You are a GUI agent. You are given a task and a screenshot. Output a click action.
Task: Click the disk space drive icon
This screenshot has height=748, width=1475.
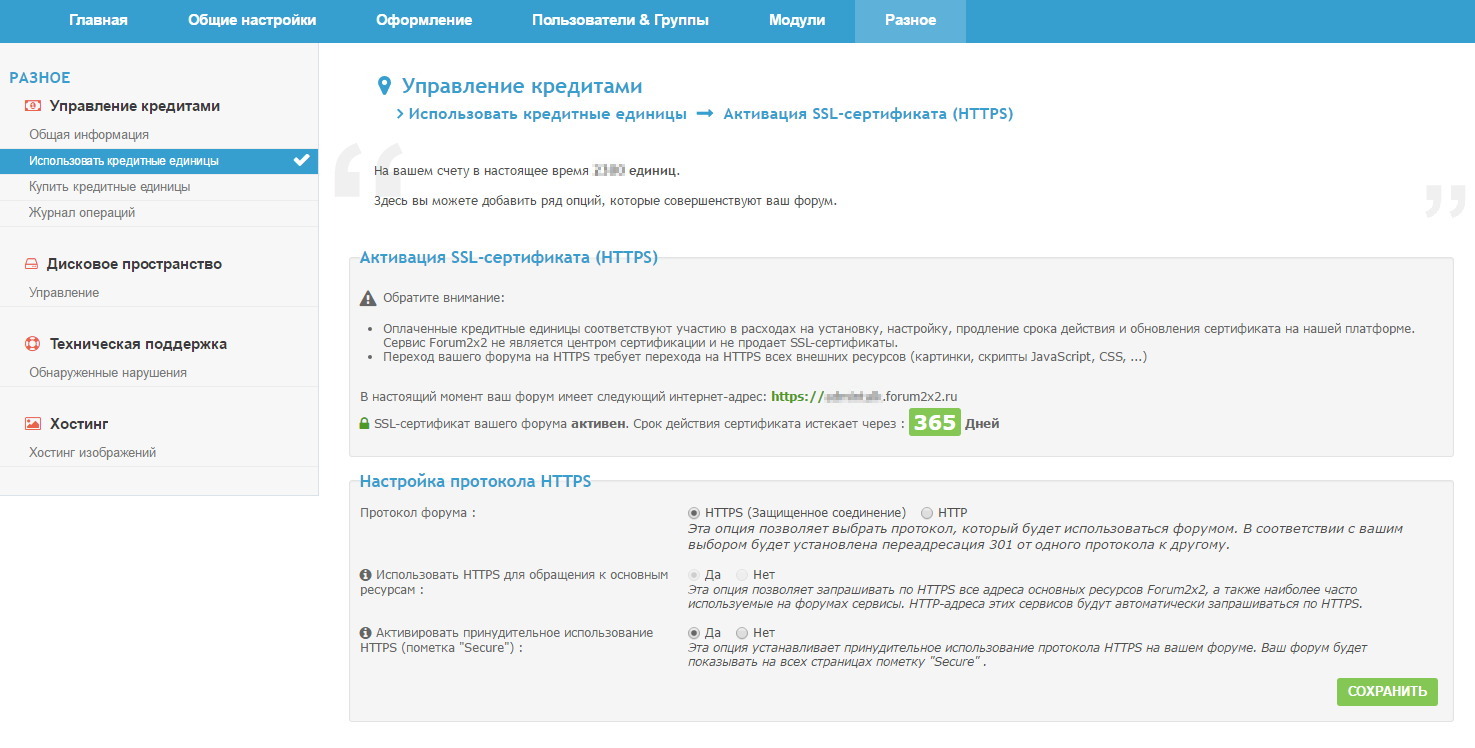[31, 264]
